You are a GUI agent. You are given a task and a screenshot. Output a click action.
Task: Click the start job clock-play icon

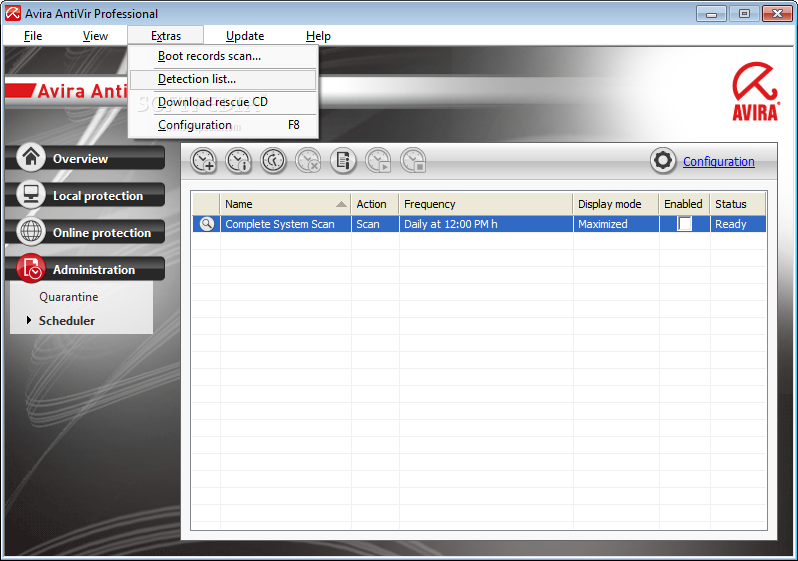[378, 161]
